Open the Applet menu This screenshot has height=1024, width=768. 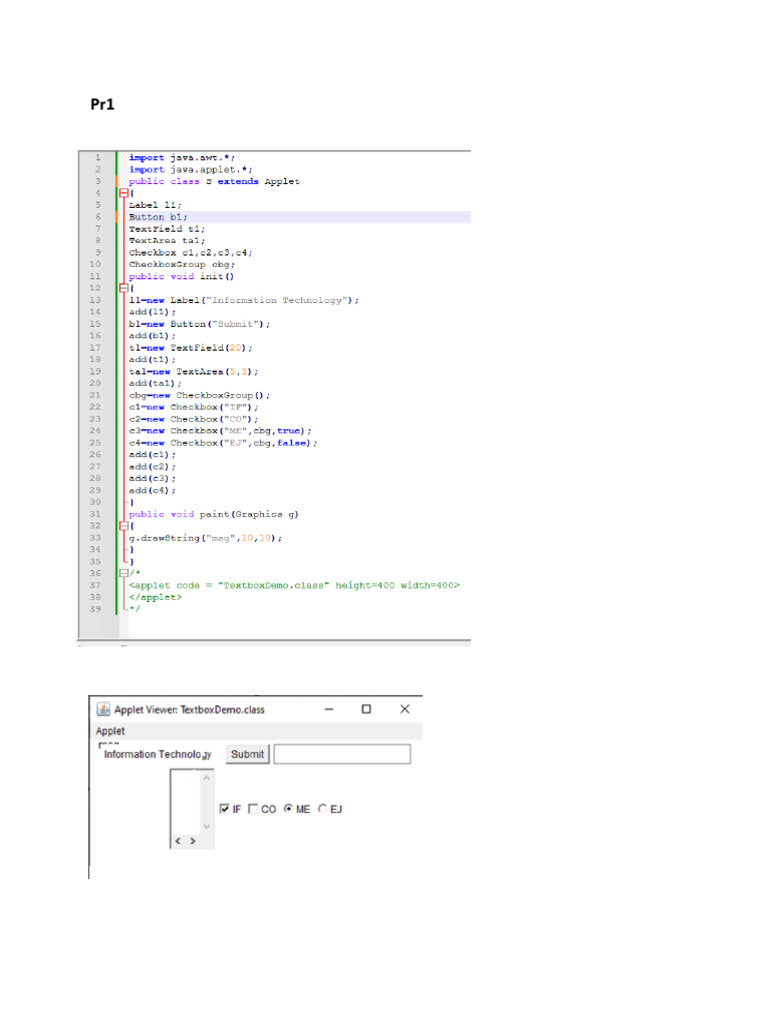pyautogui.click(x=110, y=731)
